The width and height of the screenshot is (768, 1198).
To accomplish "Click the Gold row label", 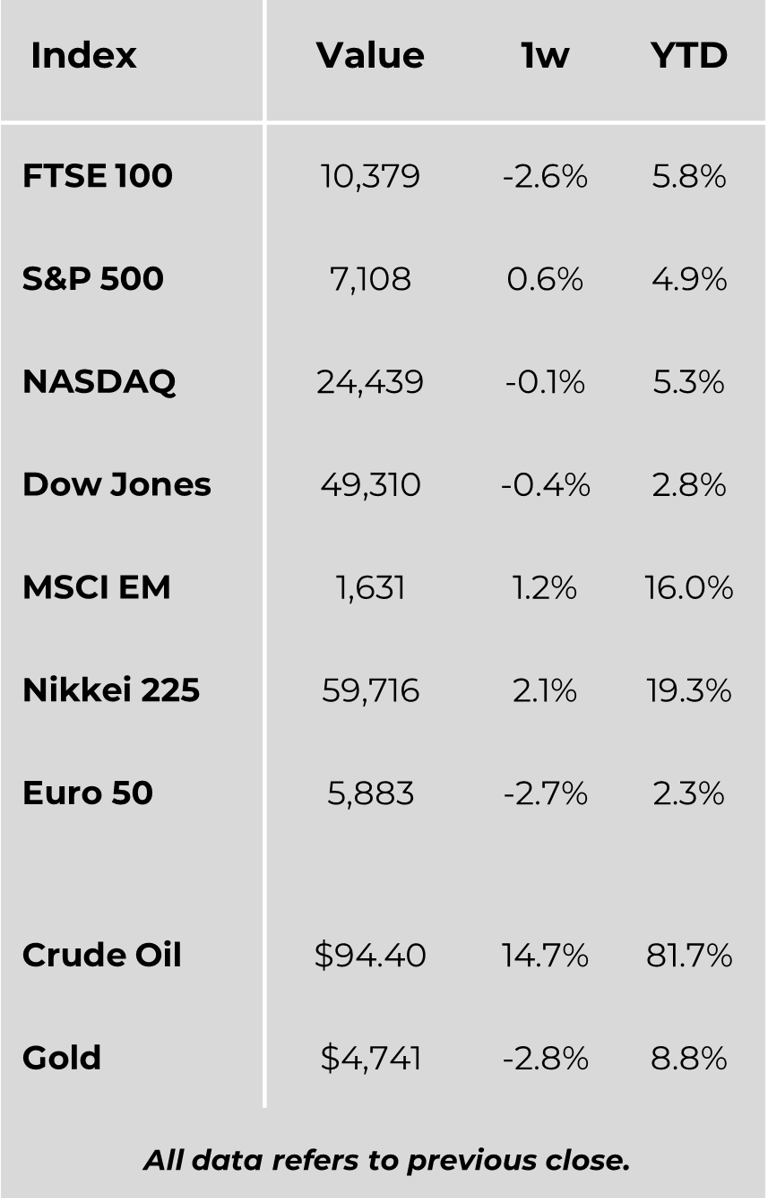I will click(x=62, y=1058).
